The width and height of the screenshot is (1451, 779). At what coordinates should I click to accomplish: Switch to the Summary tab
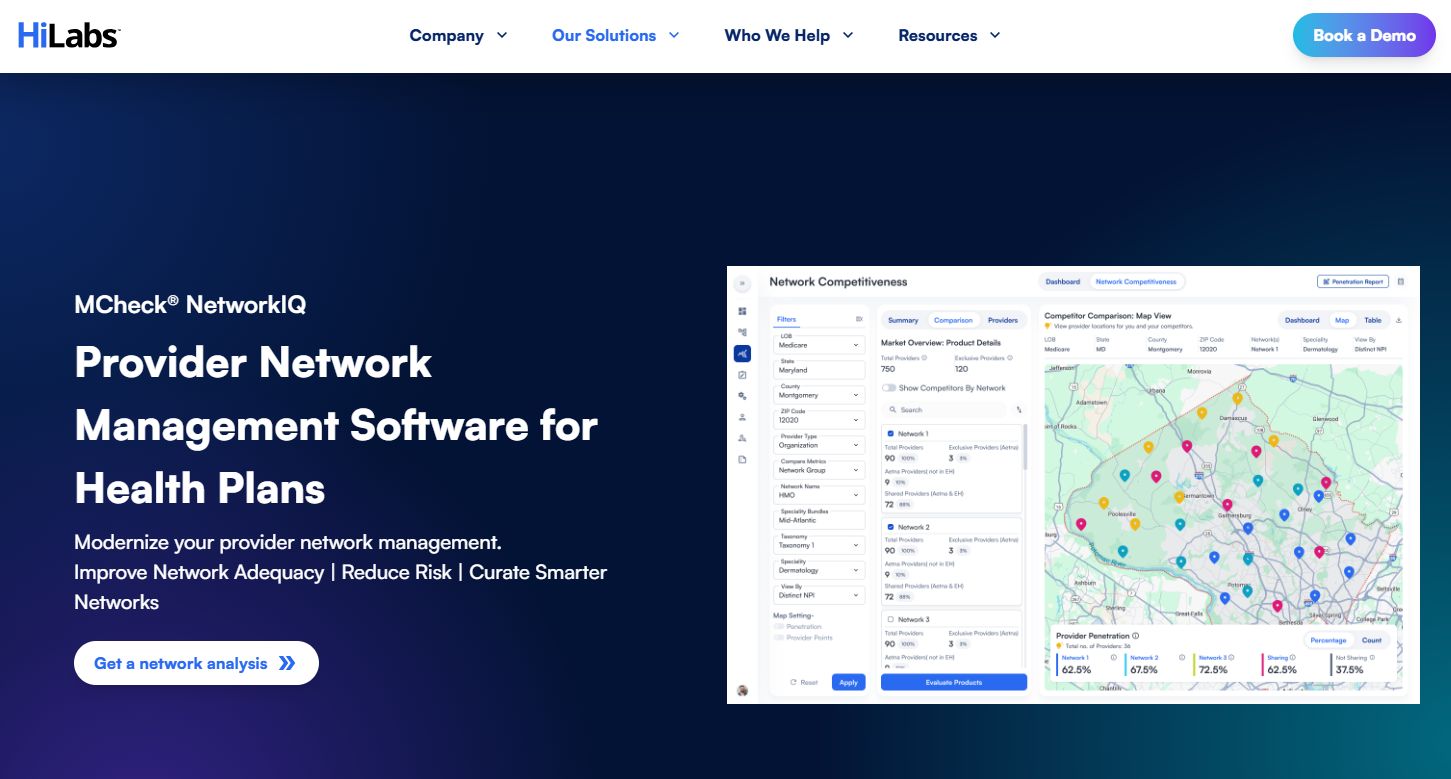coord(903,320)
